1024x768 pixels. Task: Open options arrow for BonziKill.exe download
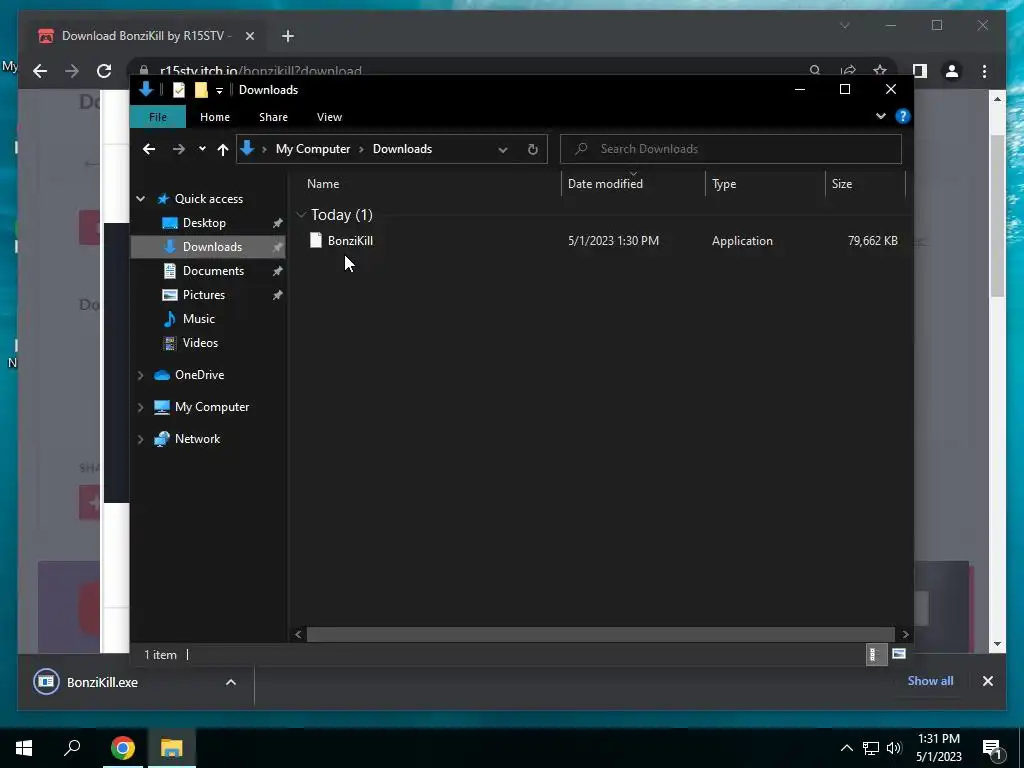[231, 682]
